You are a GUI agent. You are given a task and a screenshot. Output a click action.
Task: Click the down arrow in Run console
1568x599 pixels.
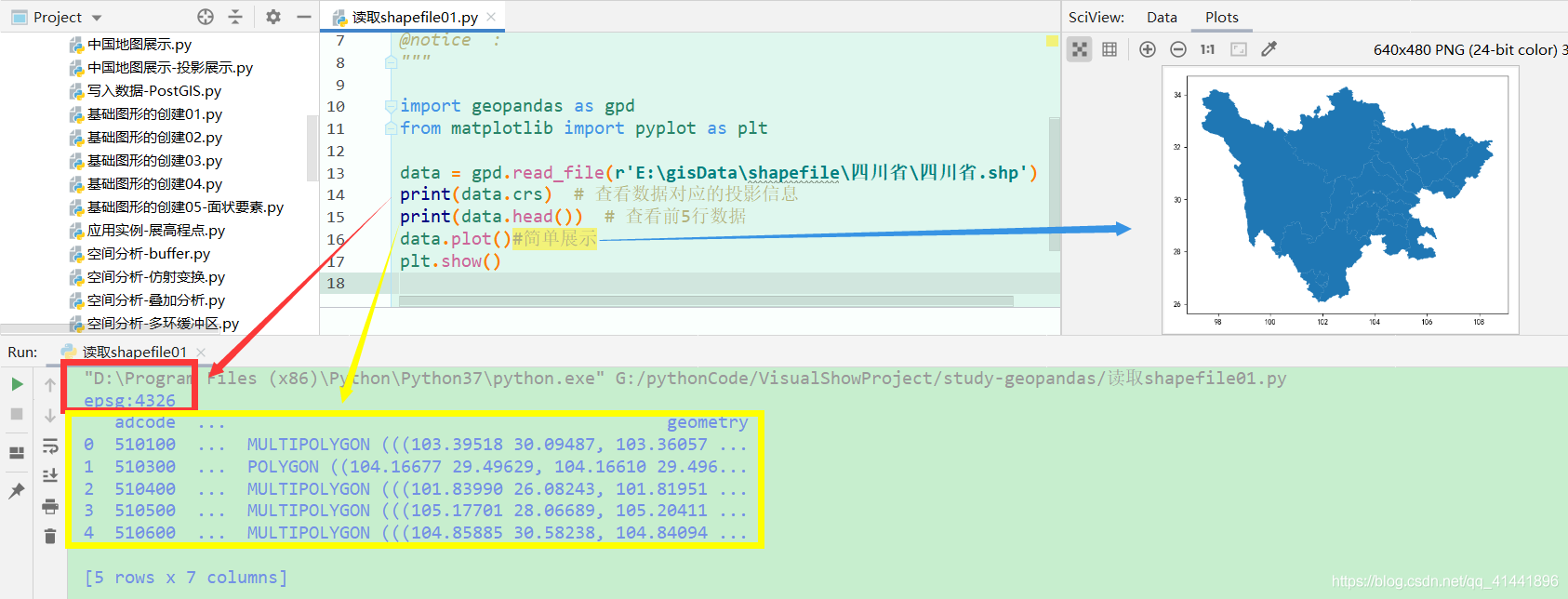pos(50,415)
